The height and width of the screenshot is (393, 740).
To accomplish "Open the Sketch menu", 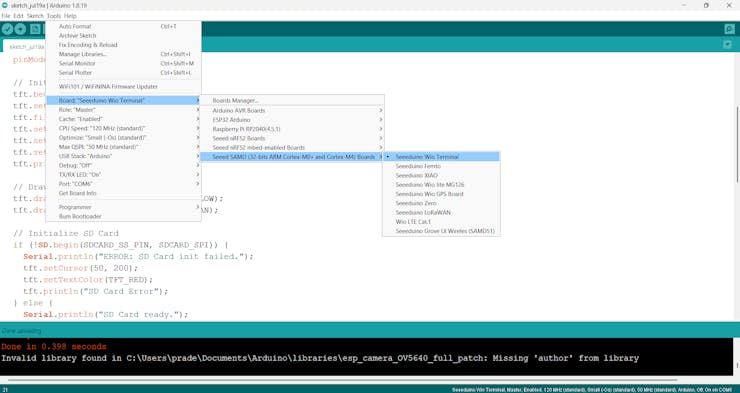I will click(x=35, y=16).
